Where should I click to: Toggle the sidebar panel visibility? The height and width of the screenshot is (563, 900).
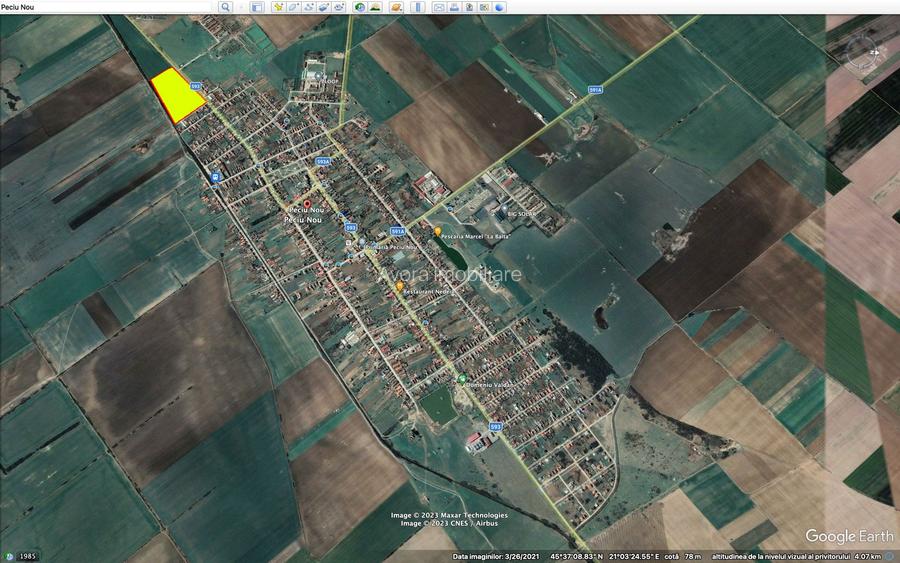tap(257, 7)
